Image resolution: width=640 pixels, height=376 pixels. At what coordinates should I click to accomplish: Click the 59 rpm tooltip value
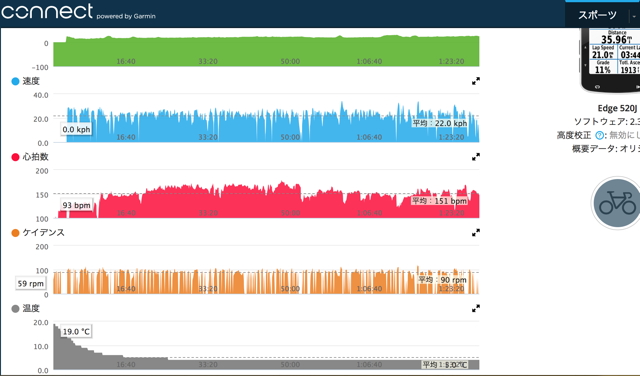click(x=30, y=283)
